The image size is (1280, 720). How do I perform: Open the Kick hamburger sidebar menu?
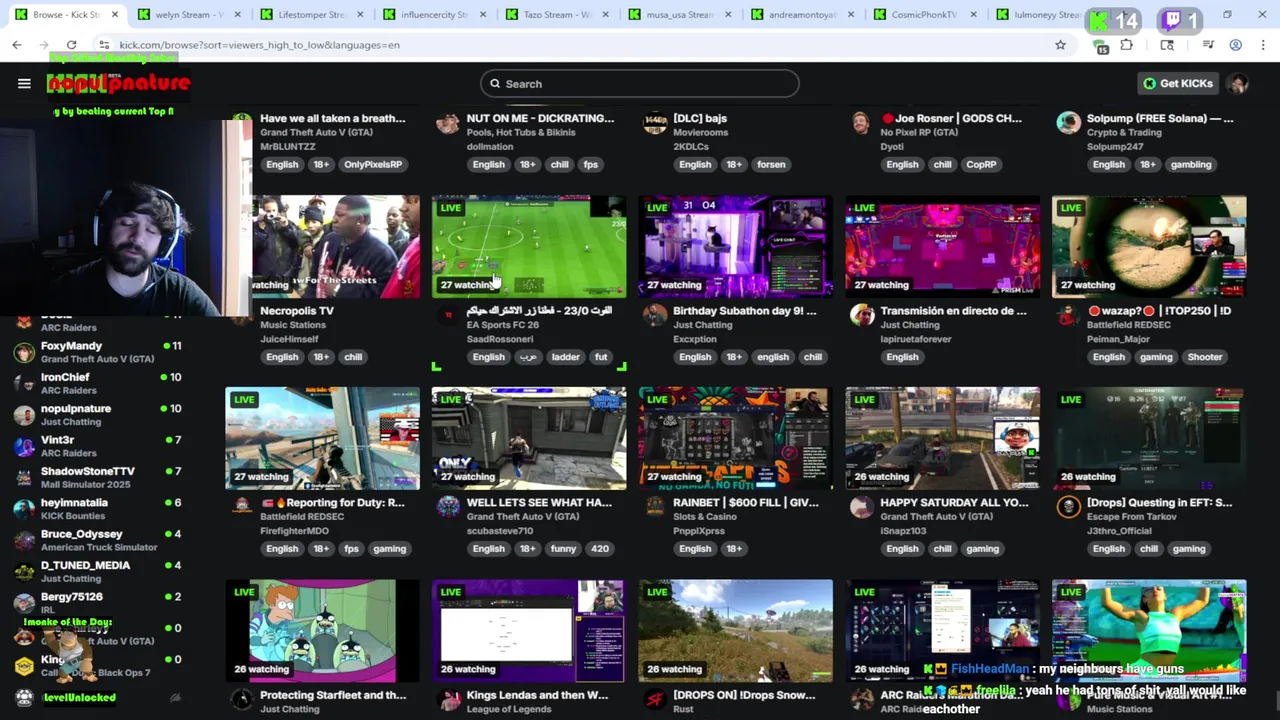[24, 84]
